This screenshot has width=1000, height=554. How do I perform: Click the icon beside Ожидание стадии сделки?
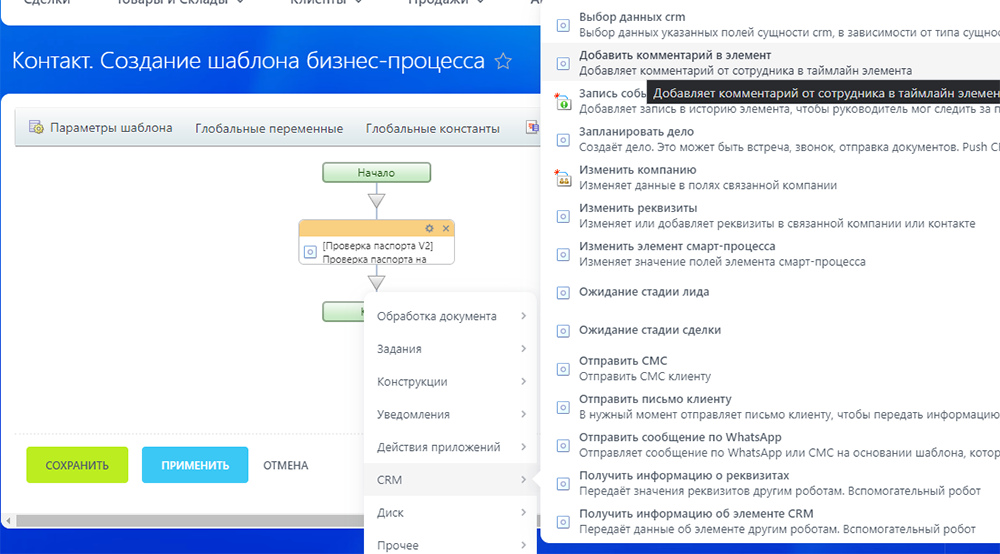coord(563,331)
